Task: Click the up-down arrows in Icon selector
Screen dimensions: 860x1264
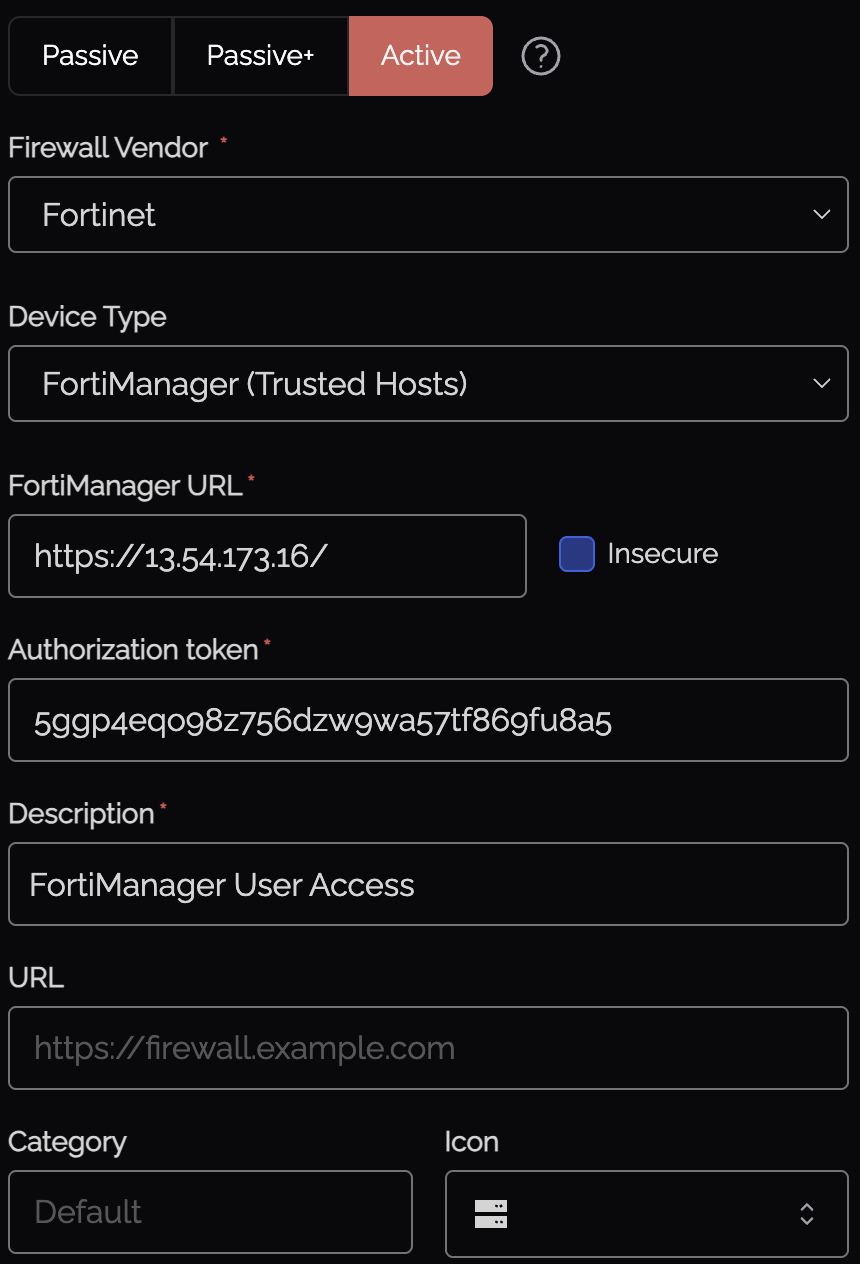Action: coord(807,1214)
